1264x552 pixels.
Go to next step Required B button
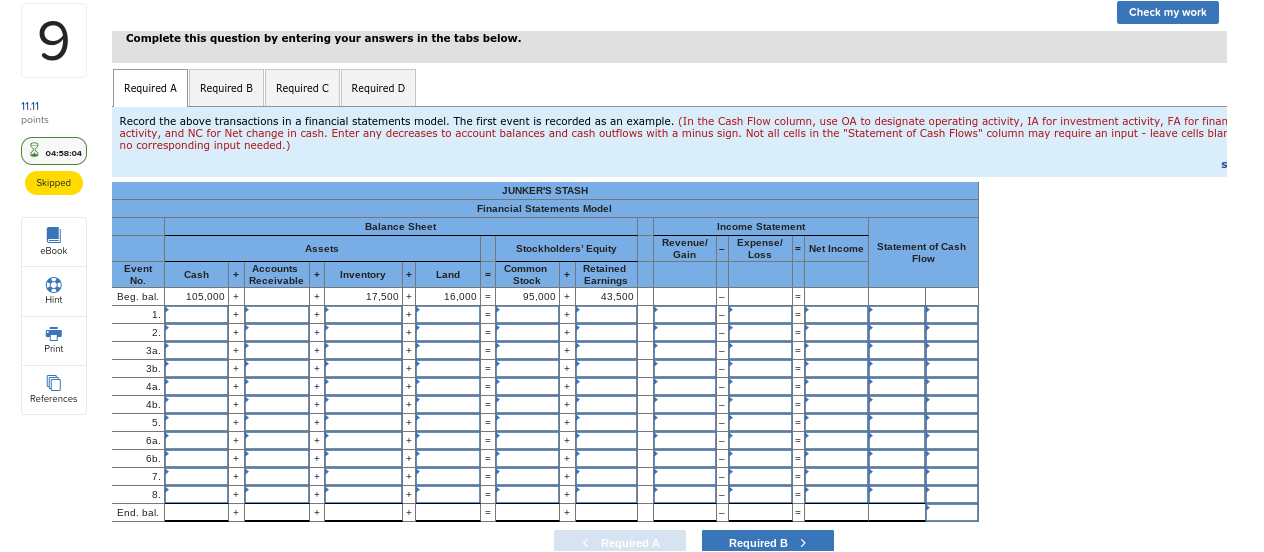[x=767, y=542]
